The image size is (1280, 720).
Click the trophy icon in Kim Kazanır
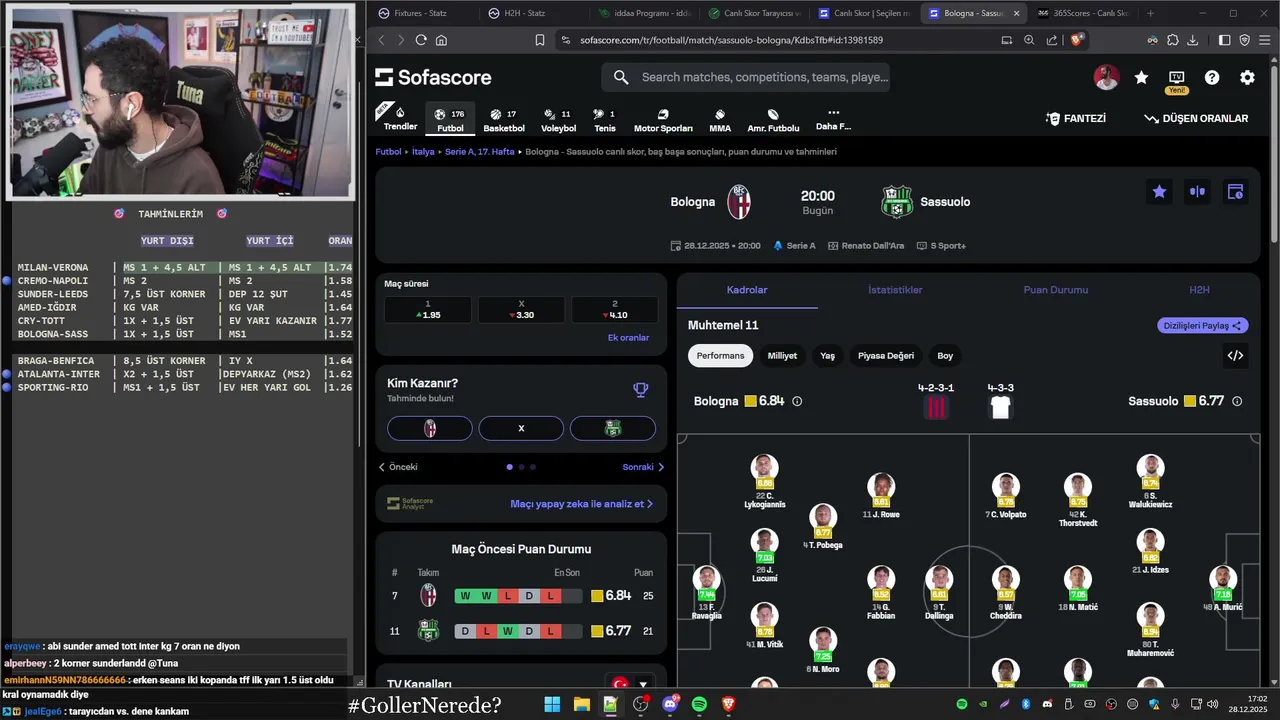click(641, 390)
